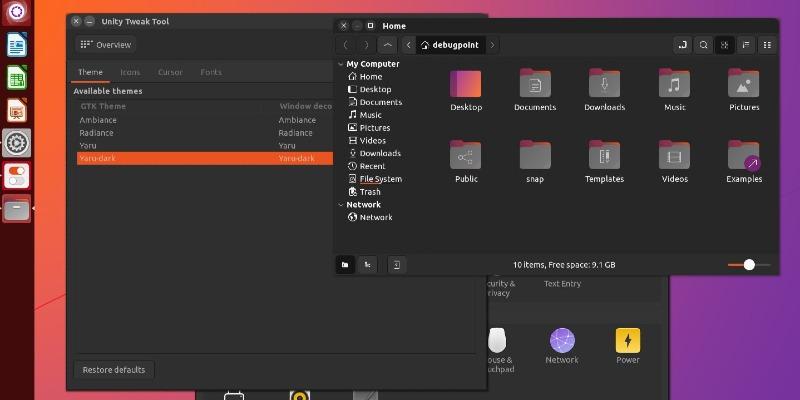Image resolution: width=800 pixels, height=400 pixels.
Task: Switch to compact view in file manager
Action: (768, 45)
